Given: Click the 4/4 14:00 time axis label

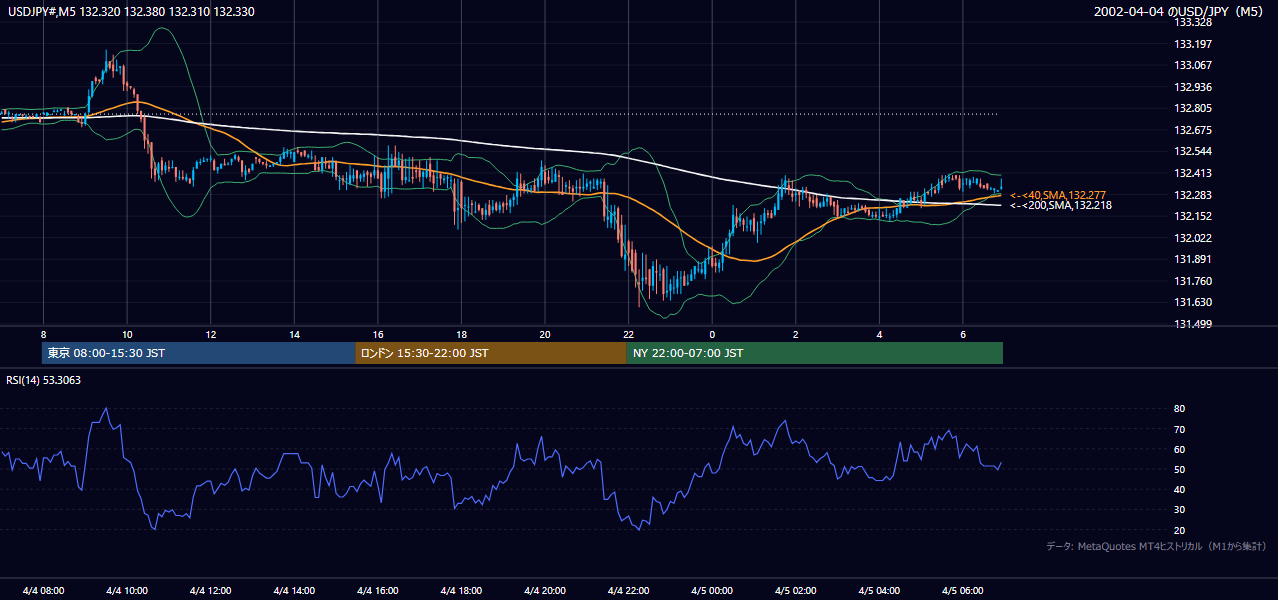Looking at the screenshot, I should point(294,590).
